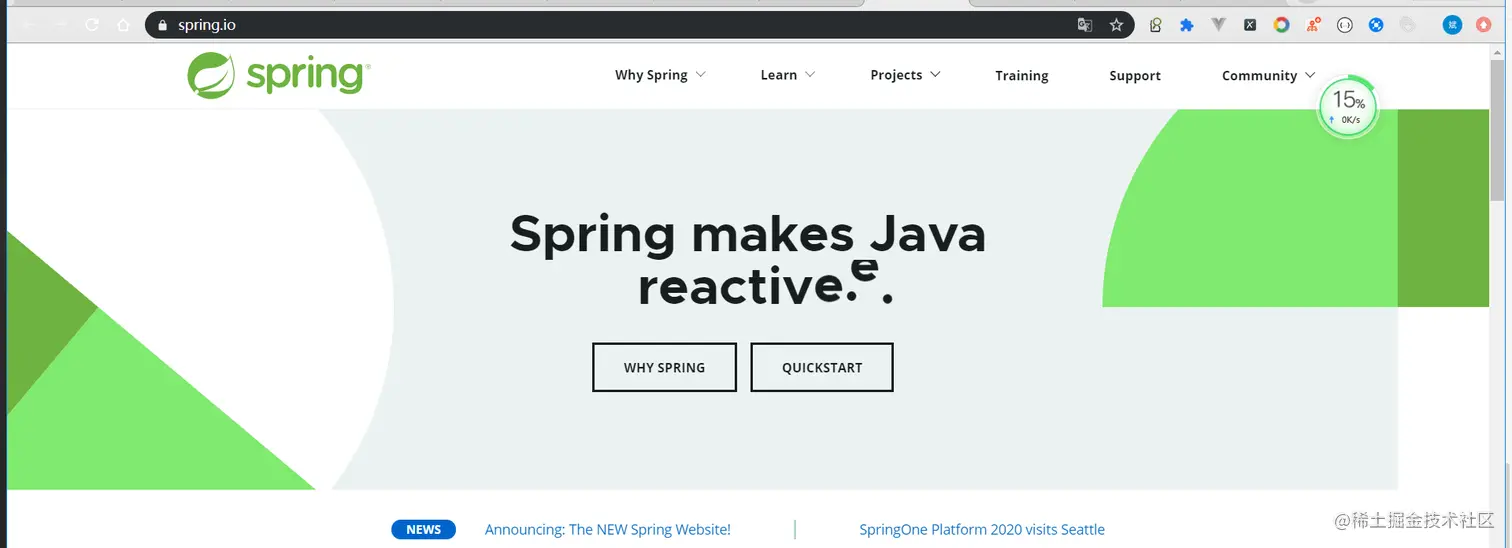The width and height of the screenshot is (1512, 548).
Task: Go to the Support page
Action: pyautogui.click(x=1135, y=75)
